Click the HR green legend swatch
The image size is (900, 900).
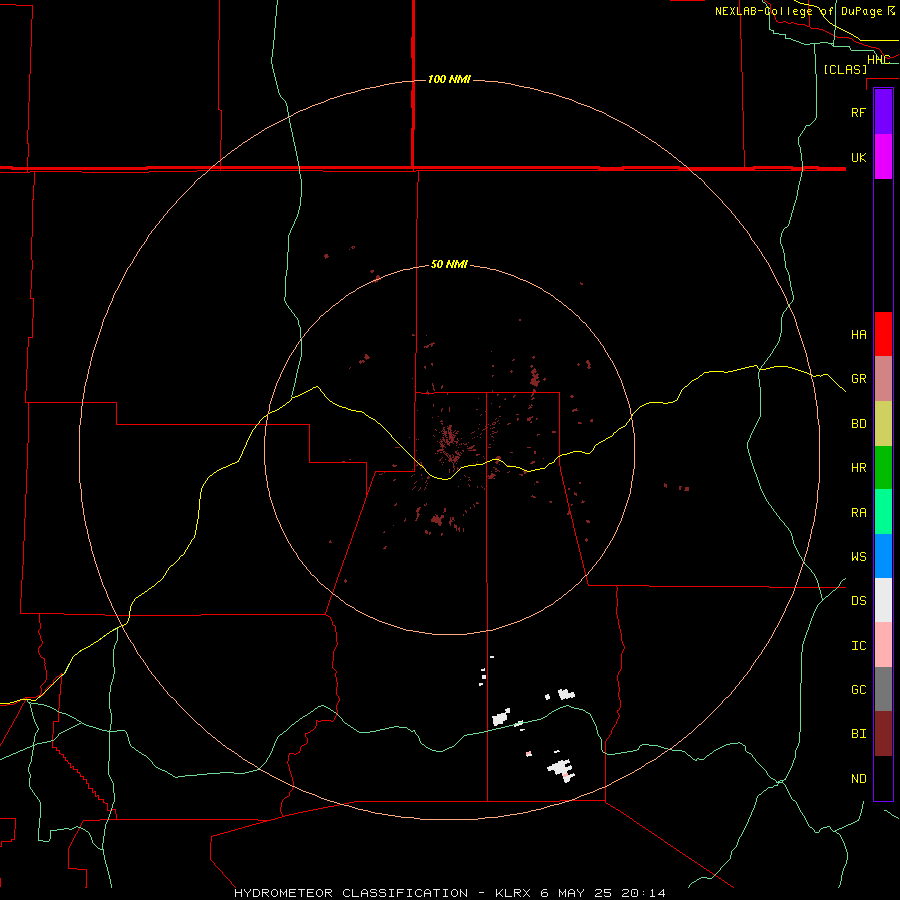(883, 468)
